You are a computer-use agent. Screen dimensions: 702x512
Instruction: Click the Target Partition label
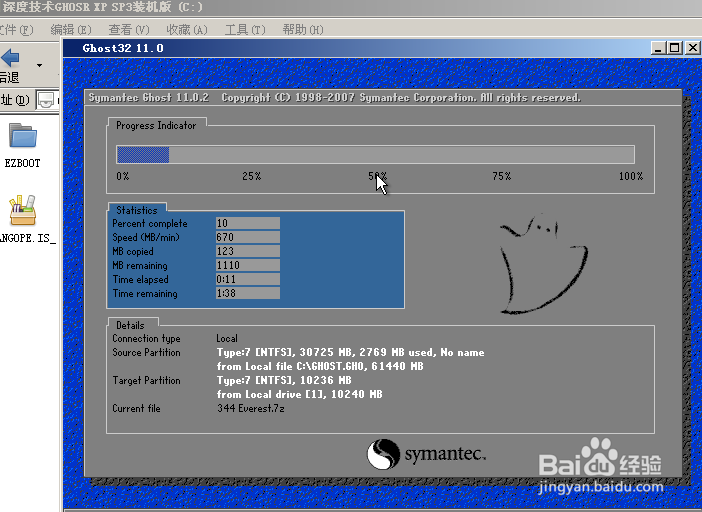tap(146, 380)
